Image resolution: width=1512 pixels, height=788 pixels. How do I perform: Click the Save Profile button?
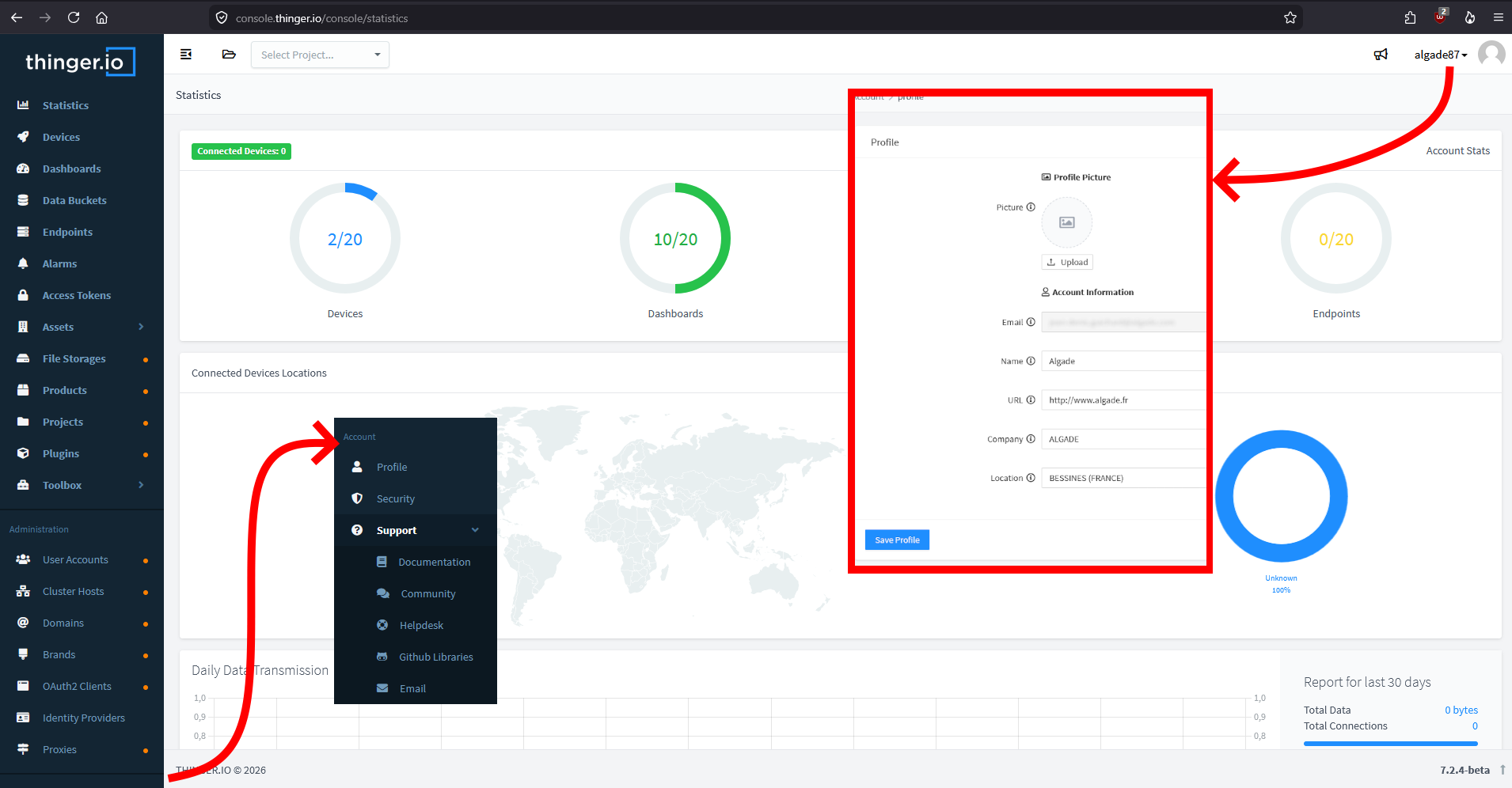pyautogui.click(x=897, y=540)
